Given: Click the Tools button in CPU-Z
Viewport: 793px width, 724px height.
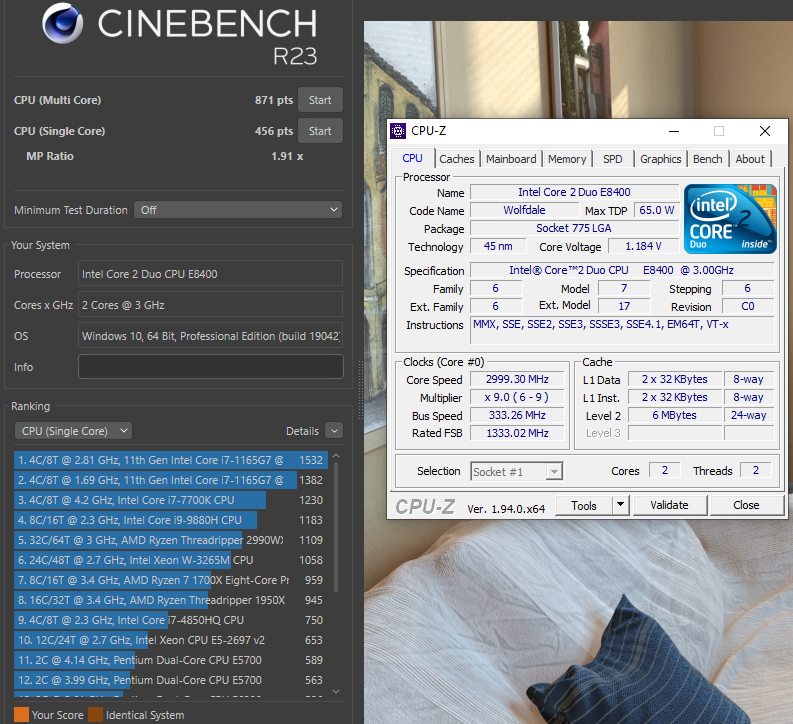Looking at the screenshot, I should (584, 506).
